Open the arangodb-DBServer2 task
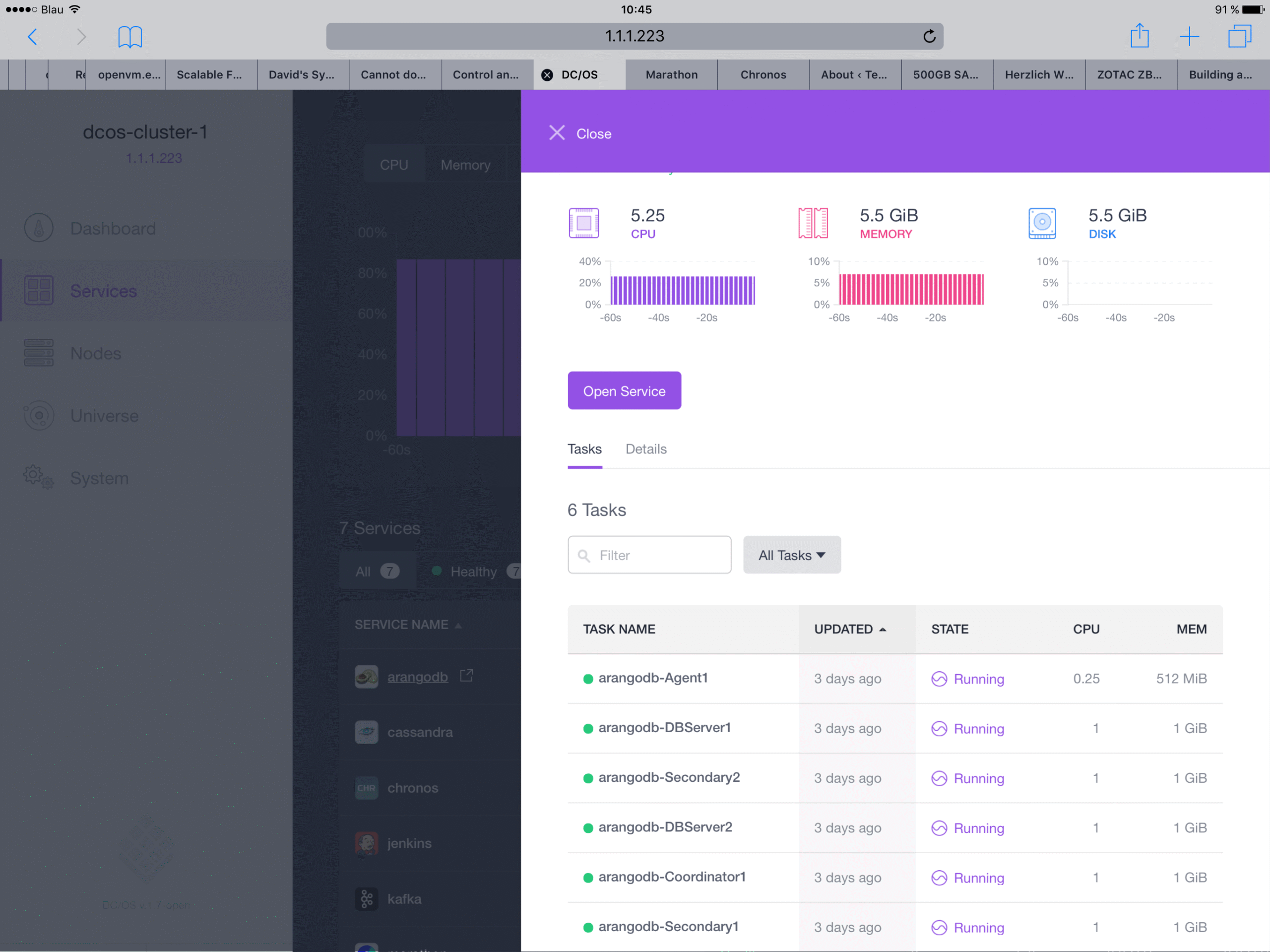 pyautogui.click(x=665, y=827)
